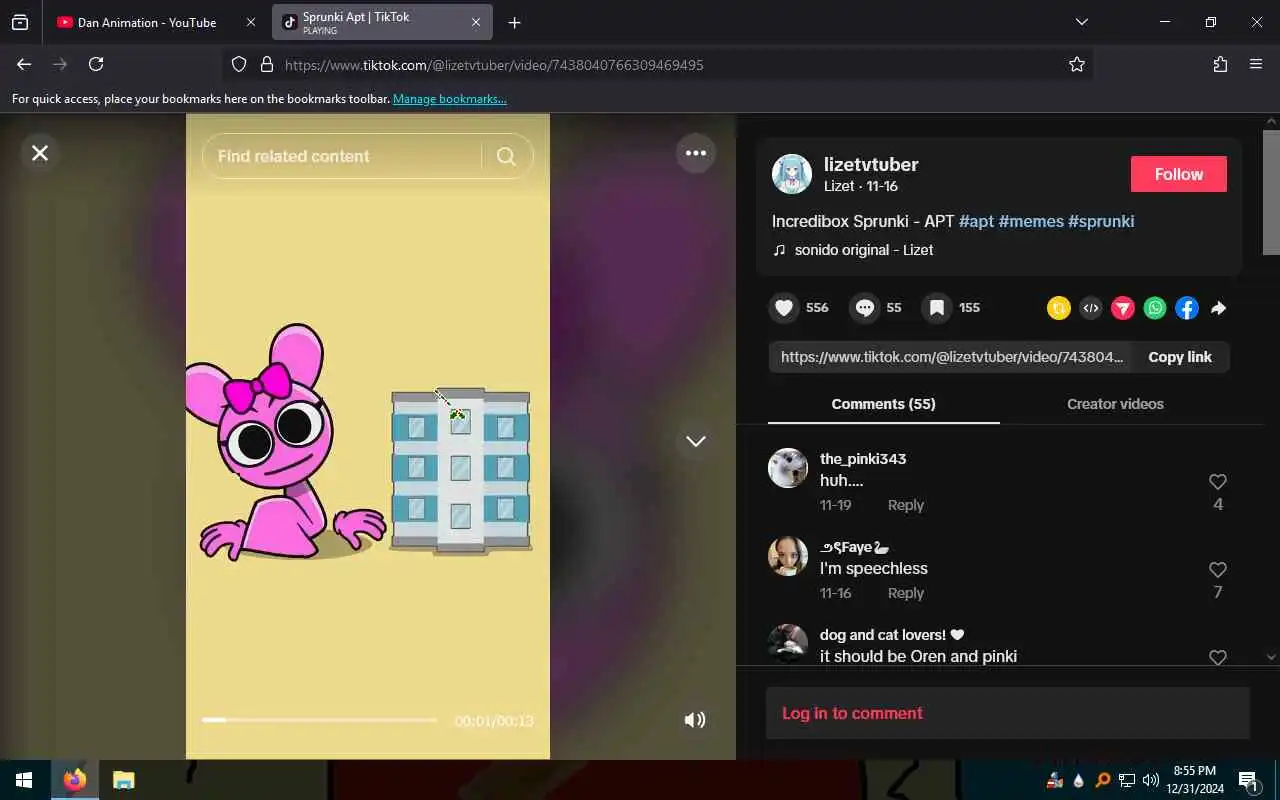Open the lizetvtuber username link
1280x800 pixels.
click(x=871, y=164)
